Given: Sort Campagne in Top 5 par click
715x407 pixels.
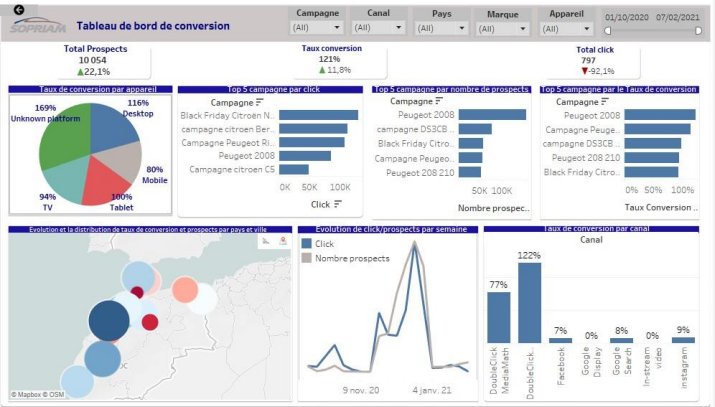Looking at the screenshot, I should 259,102.
